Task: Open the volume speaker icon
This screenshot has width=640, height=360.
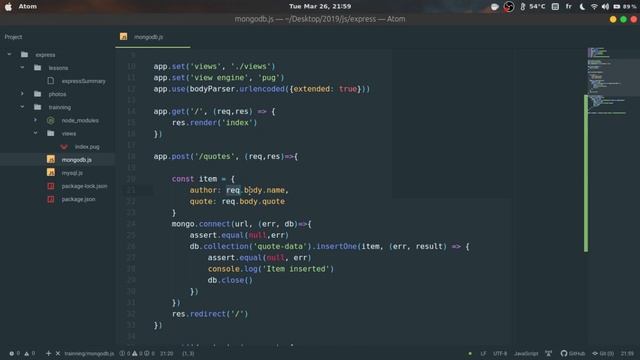Action: (605, 7)
